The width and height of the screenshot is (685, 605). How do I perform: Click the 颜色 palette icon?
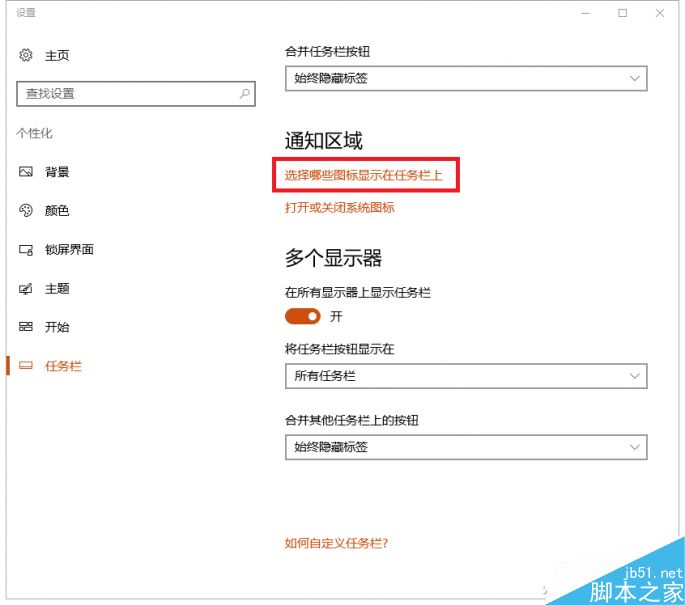pos(26,211)
